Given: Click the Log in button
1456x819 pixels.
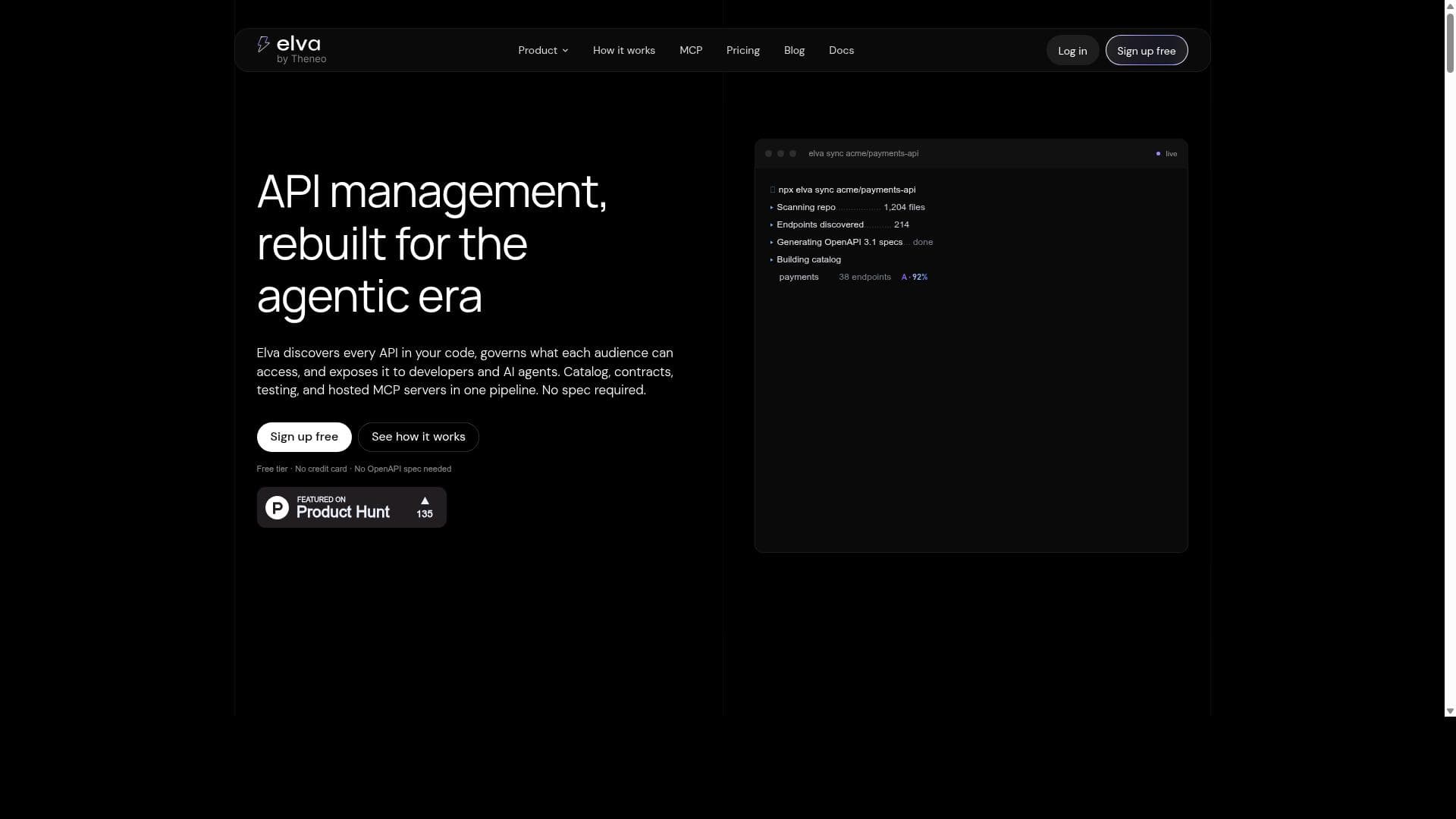Looking at the screenshot, I should (x=1072, y=50).
